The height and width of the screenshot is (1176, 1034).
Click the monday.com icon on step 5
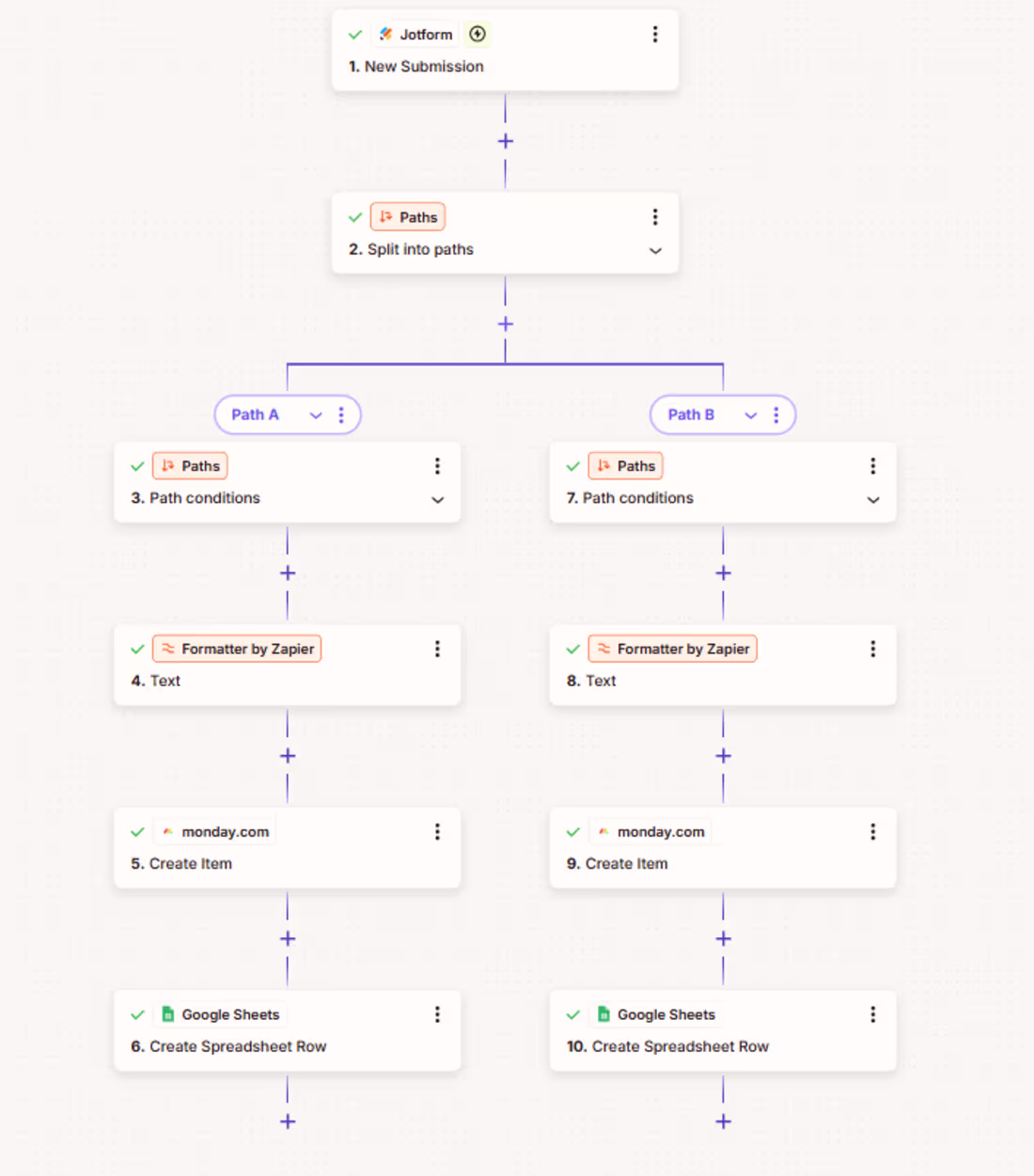click(x=166, y=831)
